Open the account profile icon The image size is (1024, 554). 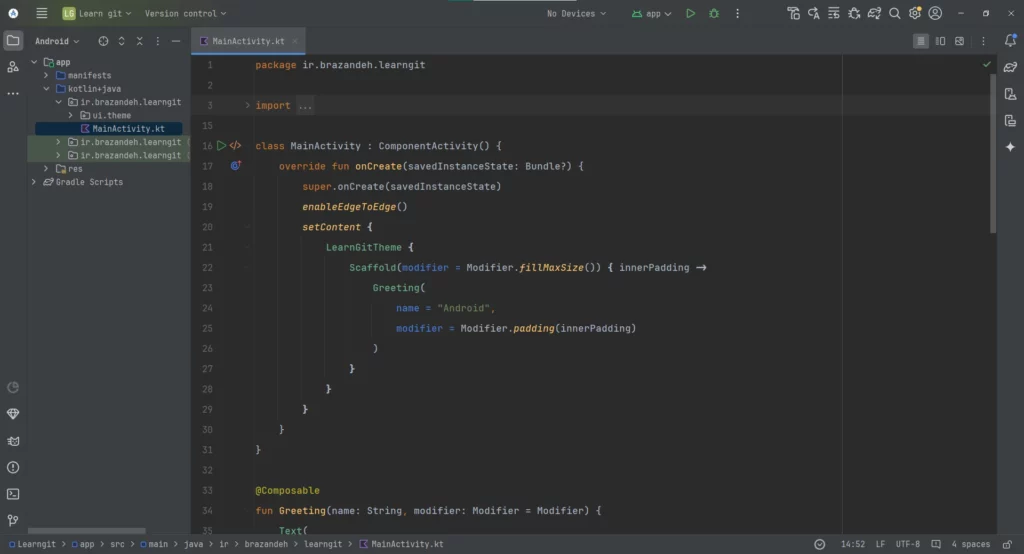[x=935, y=13]
